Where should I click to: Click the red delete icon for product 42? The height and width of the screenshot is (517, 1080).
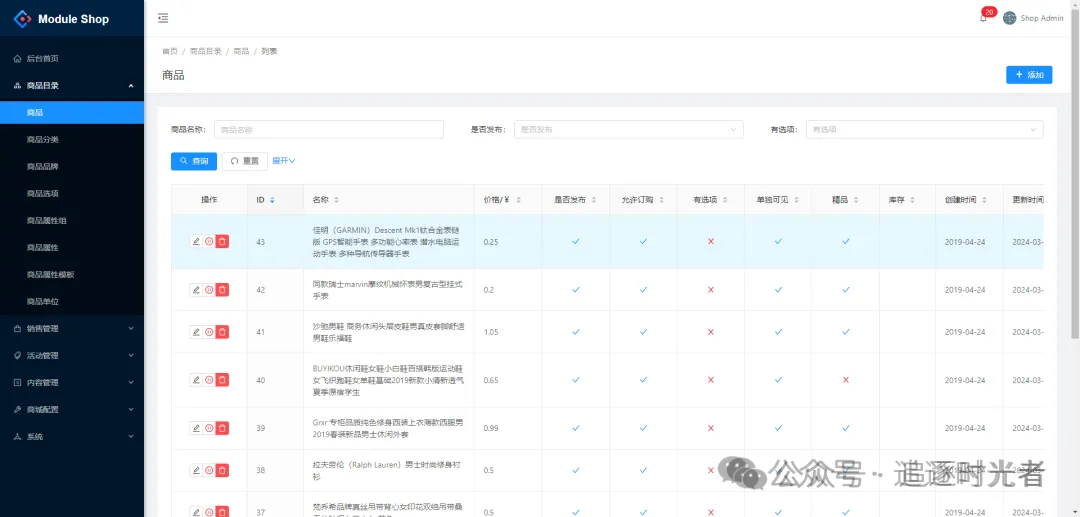pos(222,289)
